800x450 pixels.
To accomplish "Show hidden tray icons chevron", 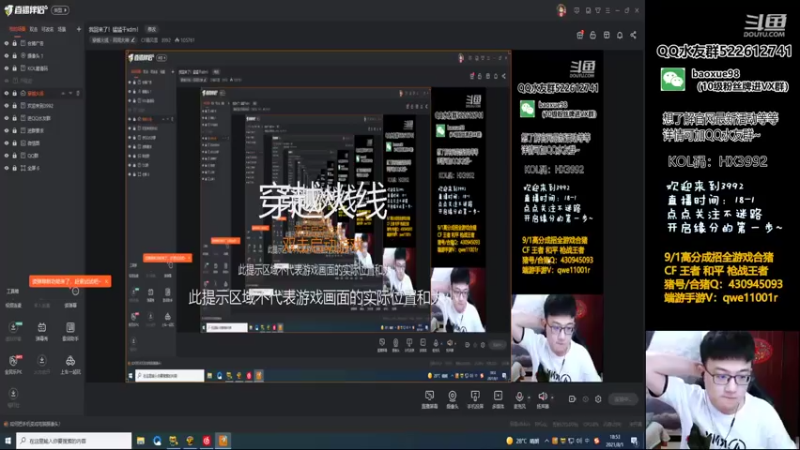I will click(x=546, y=441).
